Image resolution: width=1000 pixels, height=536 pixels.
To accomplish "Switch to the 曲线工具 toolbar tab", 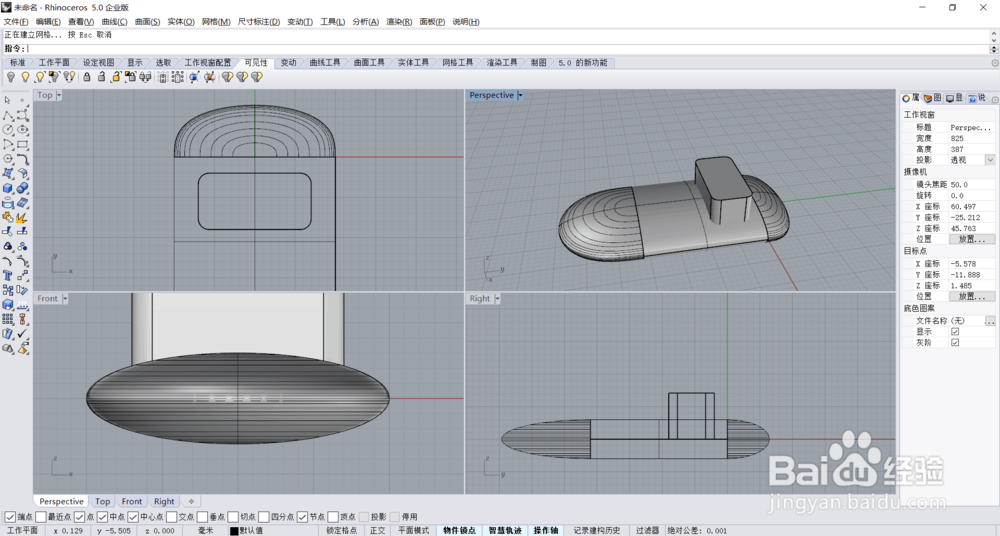I will 325,63.
